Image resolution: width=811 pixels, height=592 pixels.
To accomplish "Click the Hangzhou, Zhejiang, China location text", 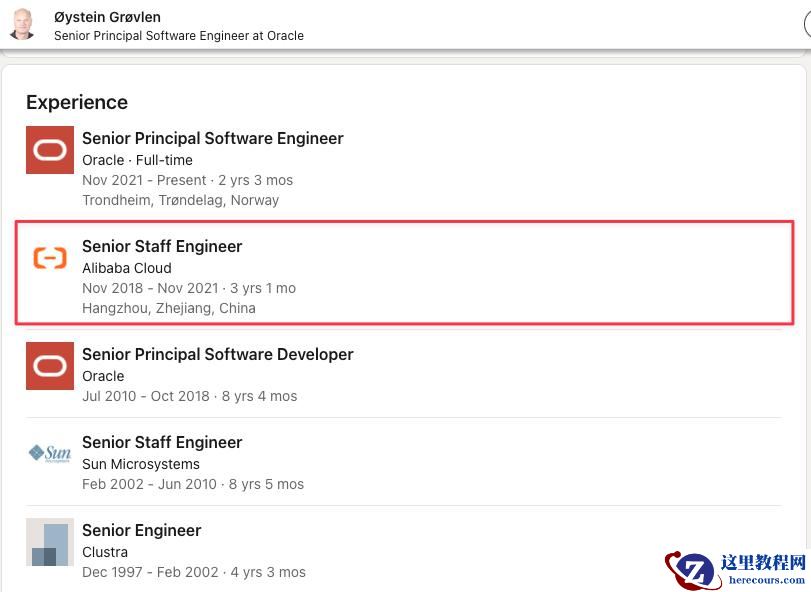I will click(168, 308).
